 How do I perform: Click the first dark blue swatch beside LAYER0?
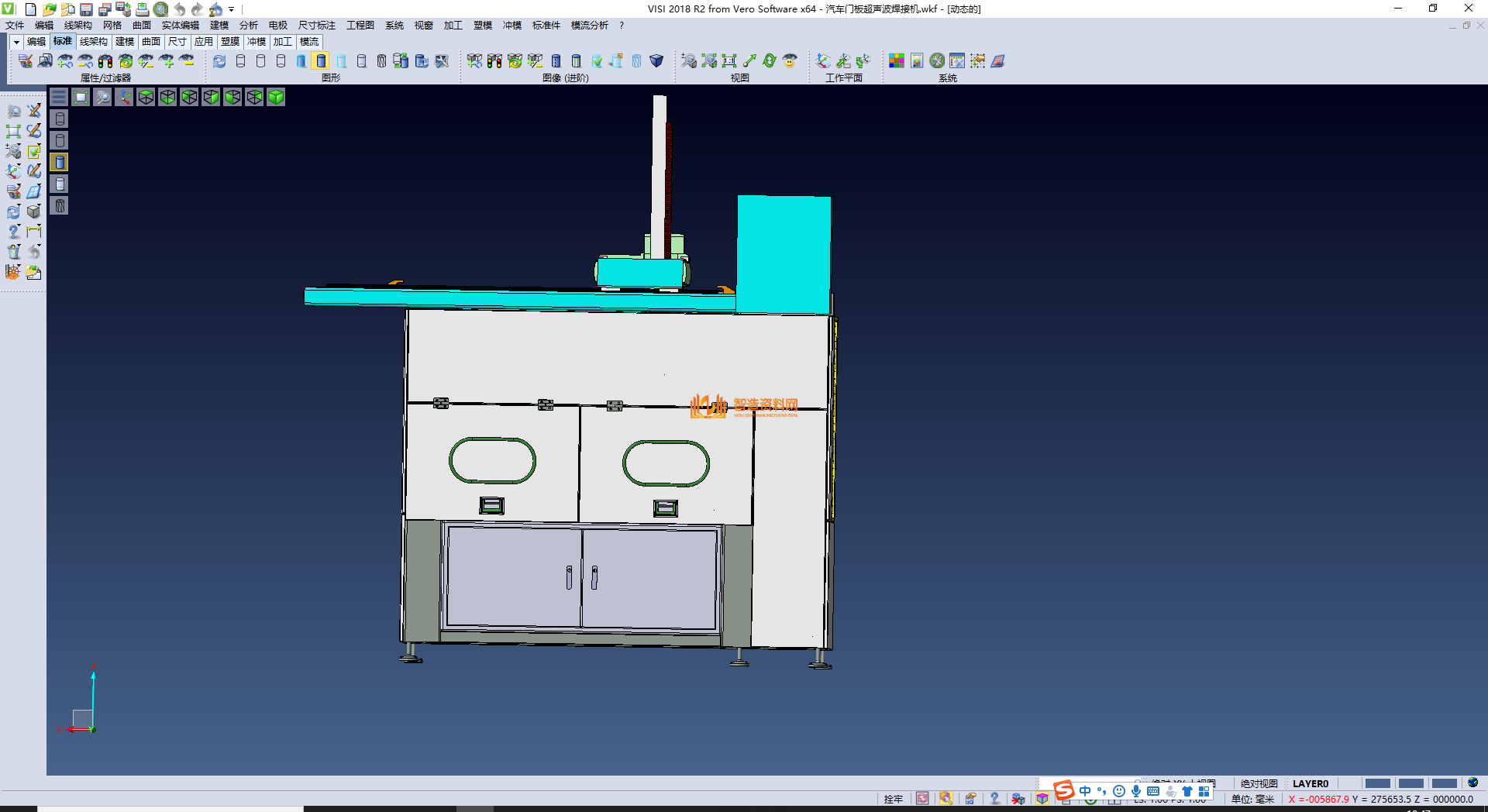(x=1377, y=783)
